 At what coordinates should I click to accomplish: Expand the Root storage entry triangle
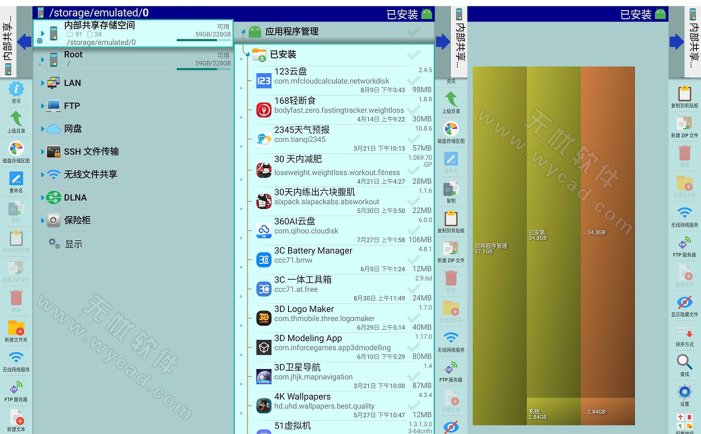(42, 59)
